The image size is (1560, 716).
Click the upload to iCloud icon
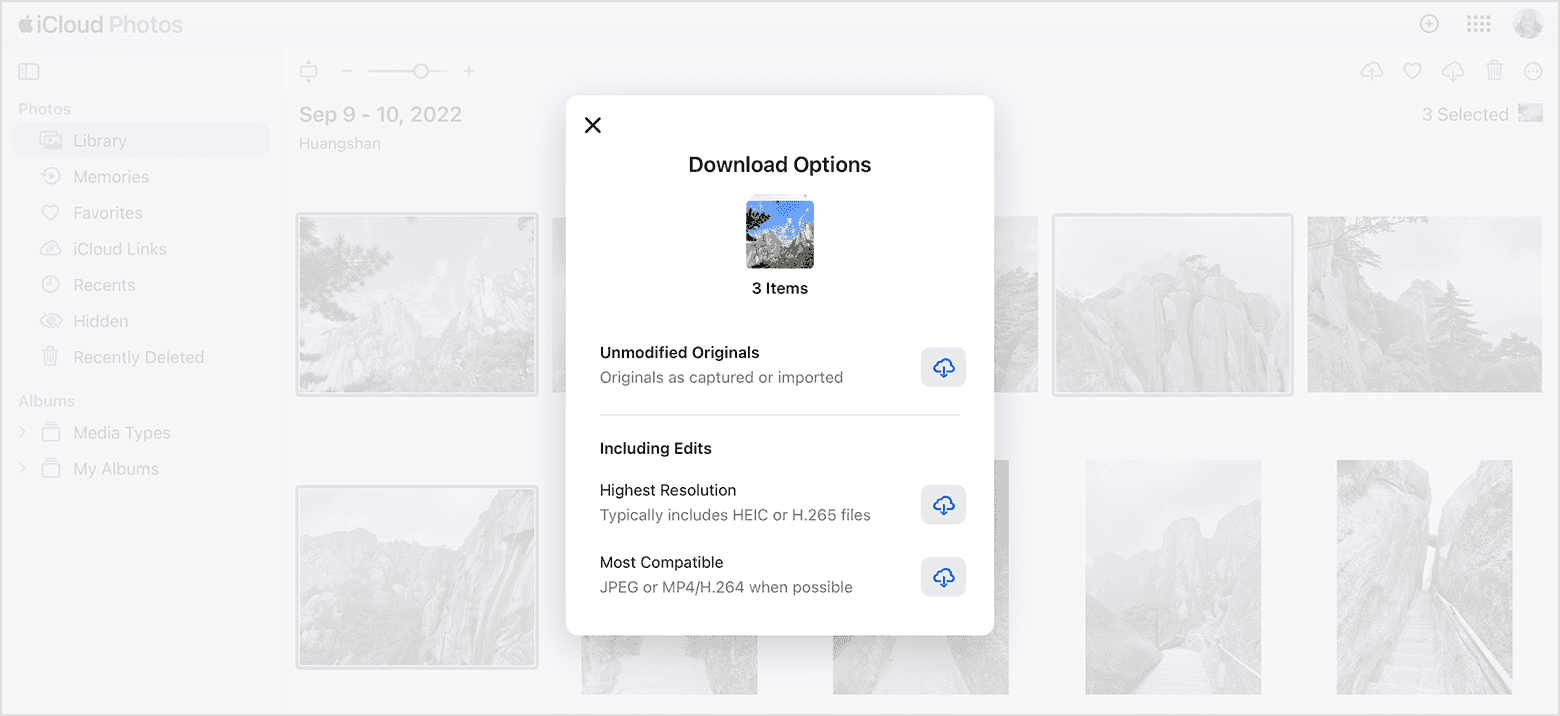point(1371,71)
